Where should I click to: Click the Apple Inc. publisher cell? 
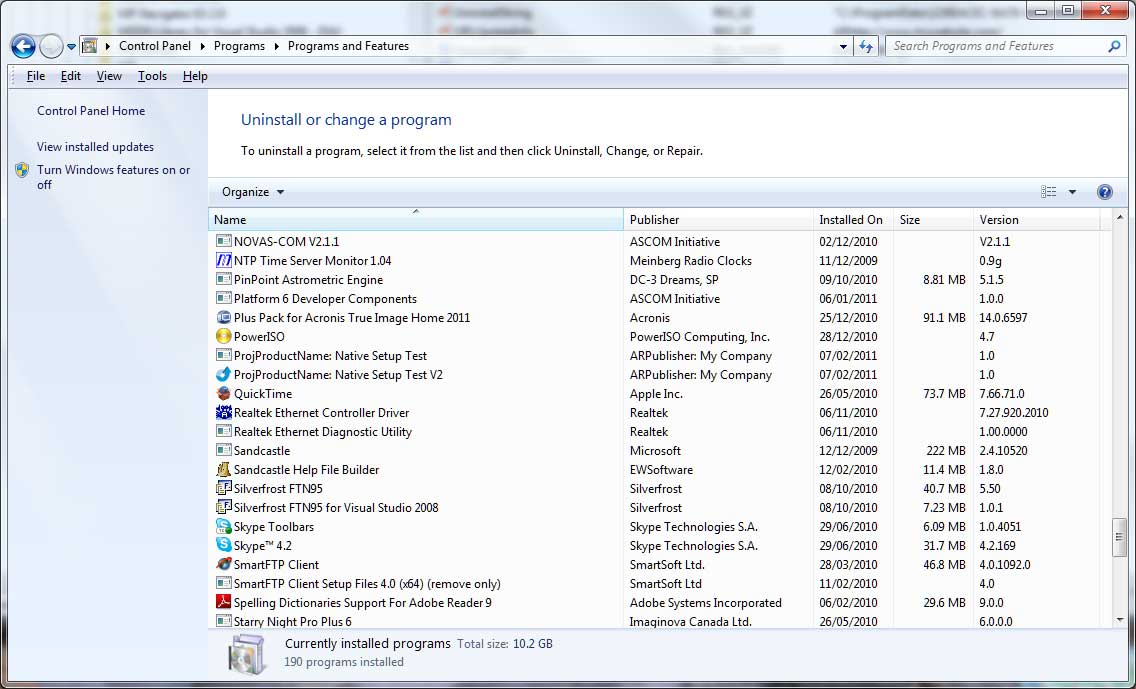click(x=656, y=394)
